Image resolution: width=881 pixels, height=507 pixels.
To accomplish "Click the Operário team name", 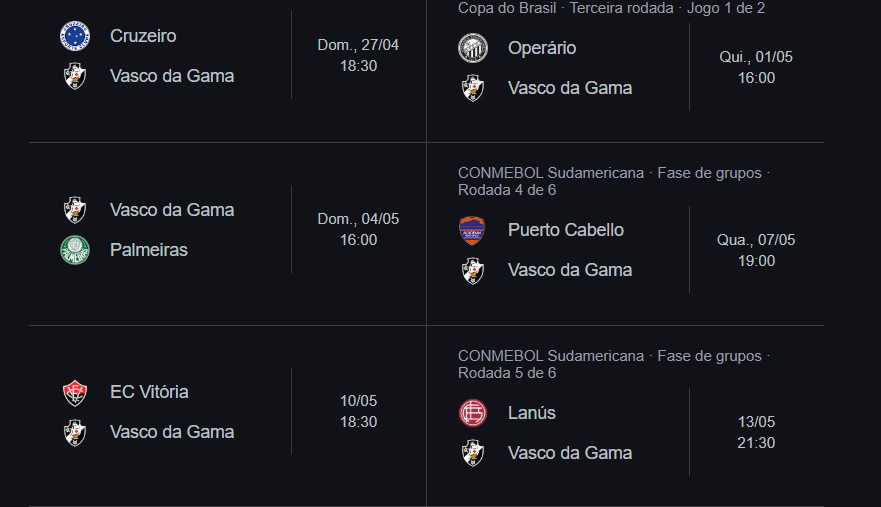I will (542, 48).
